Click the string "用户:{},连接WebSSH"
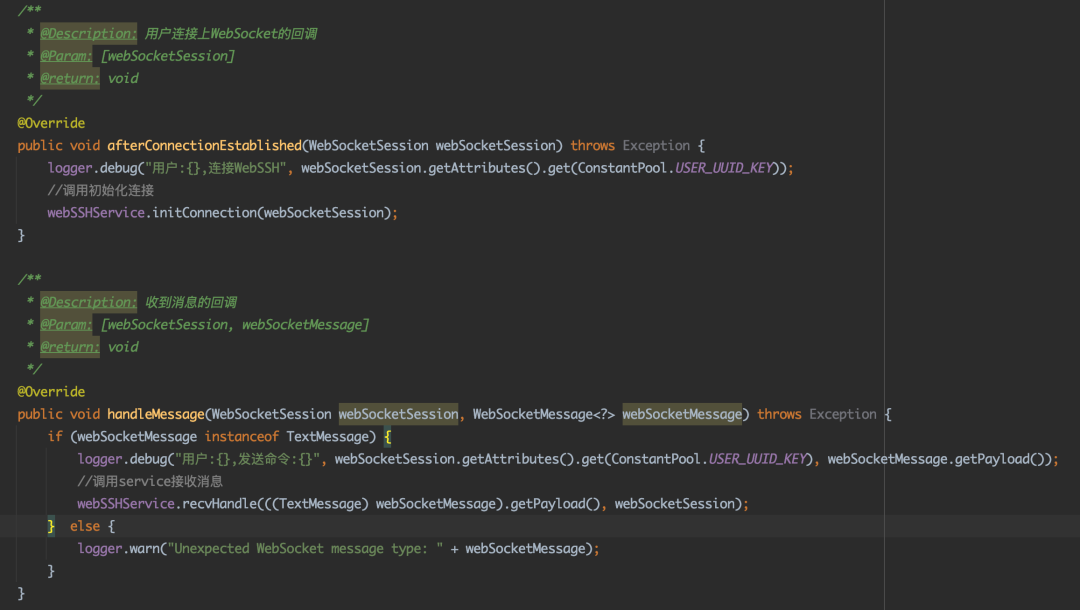Viewport: 1080px width, 610px height. tap(216, 168)
